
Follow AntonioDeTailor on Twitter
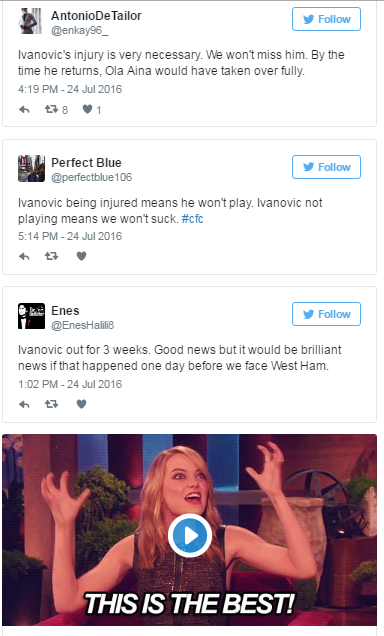coord(326,19)
